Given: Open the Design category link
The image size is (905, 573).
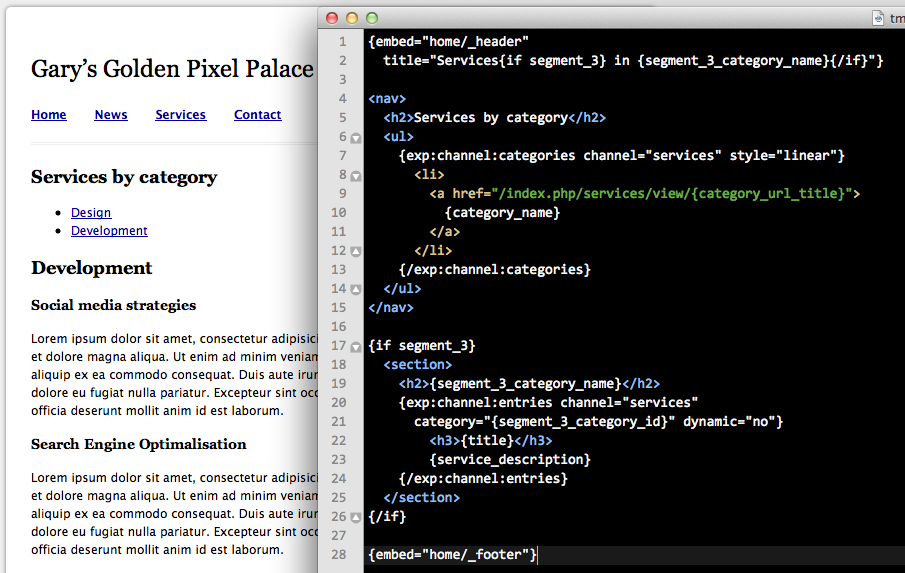Looking at the screenshot, I should point(91,213).
